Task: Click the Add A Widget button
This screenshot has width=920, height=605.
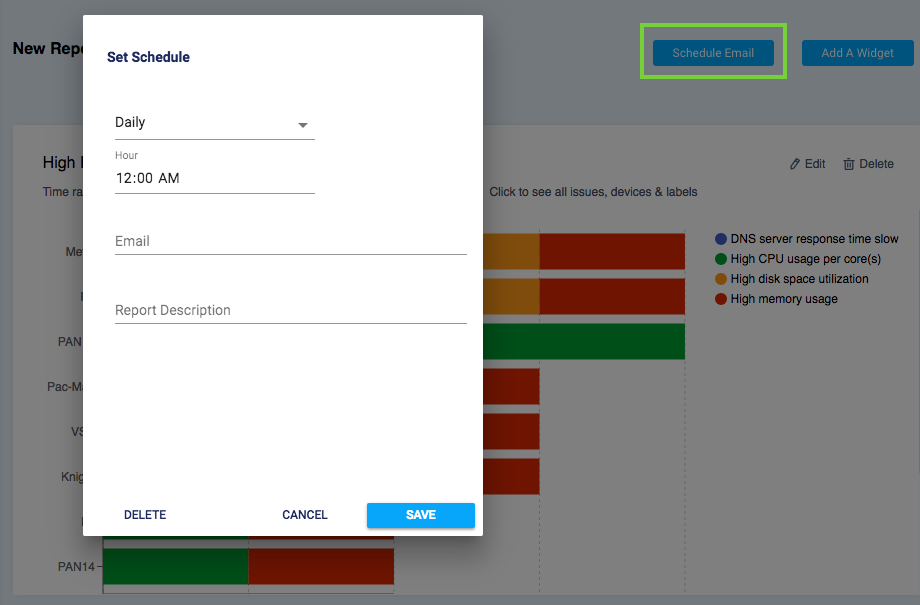Action: tap(857, 53)
